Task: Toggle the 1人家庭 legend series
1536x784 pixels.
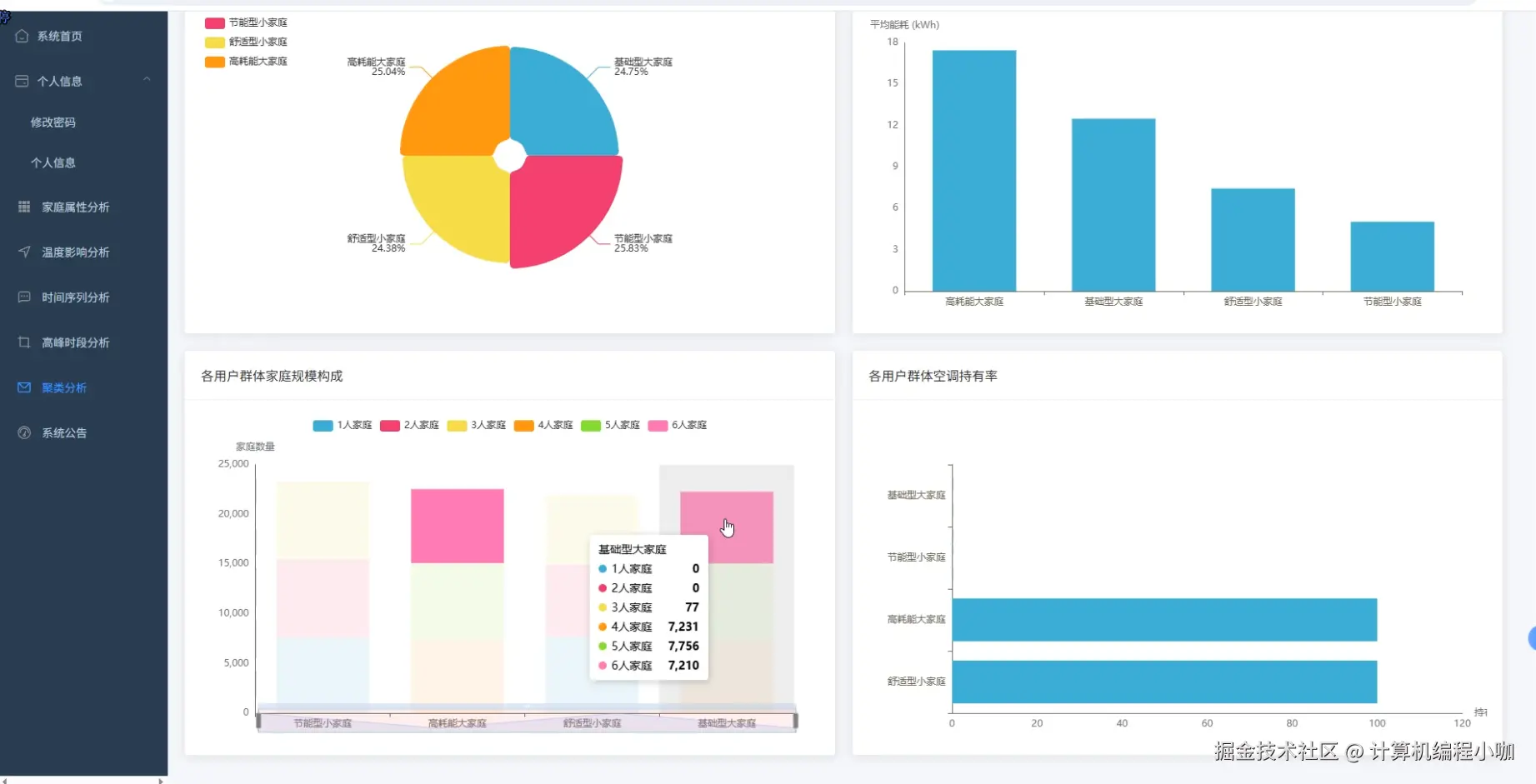Action: [343, 425]
